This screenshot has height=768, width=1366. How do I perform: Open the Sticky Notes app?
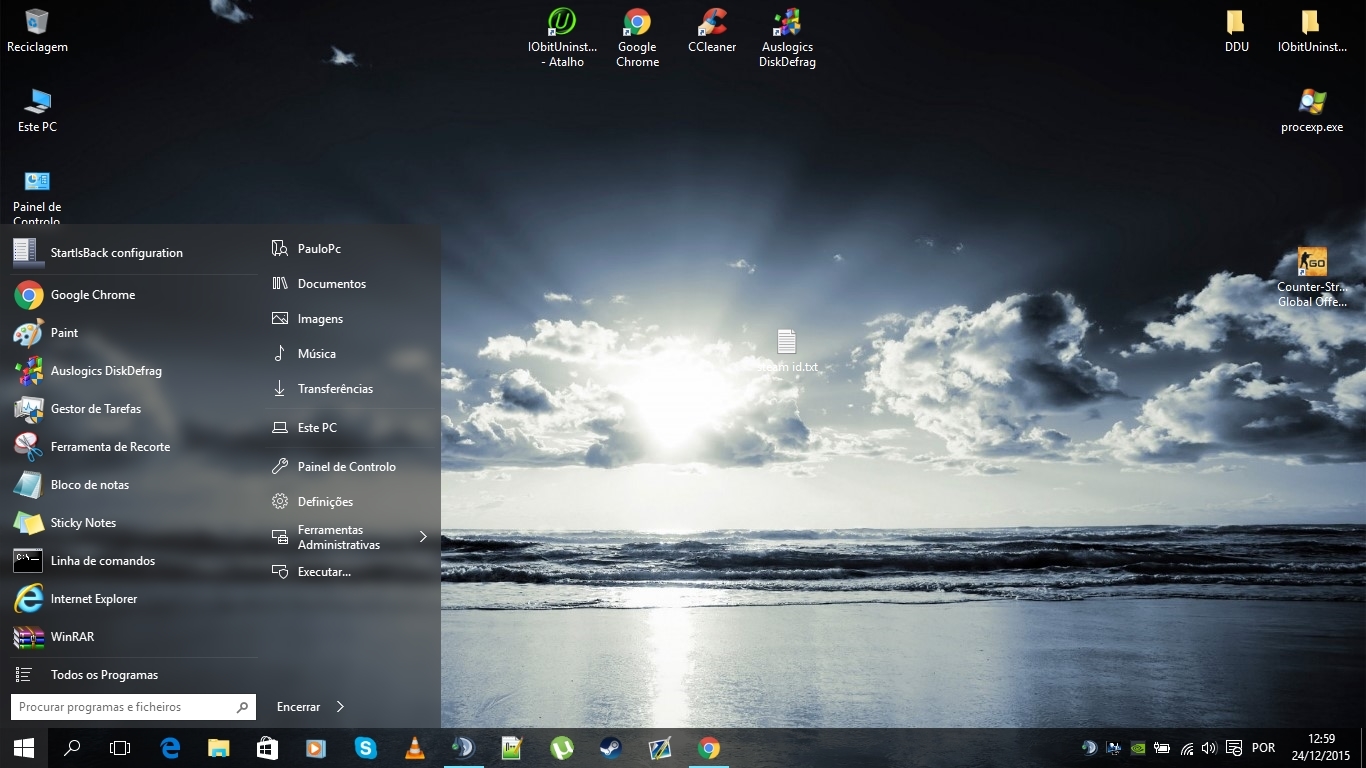83,523
